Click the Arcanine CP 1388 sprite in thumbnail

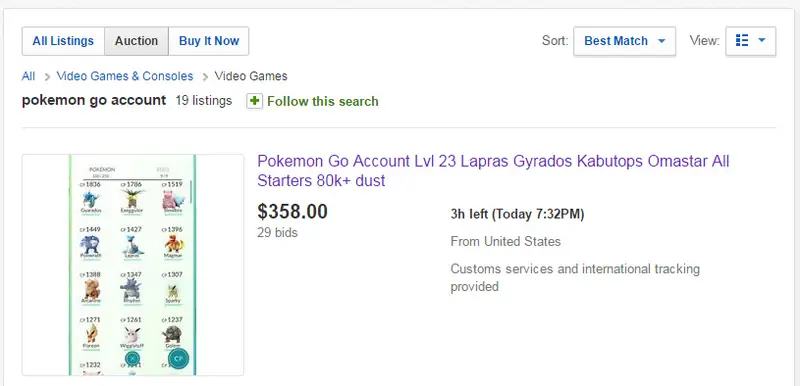91,289
